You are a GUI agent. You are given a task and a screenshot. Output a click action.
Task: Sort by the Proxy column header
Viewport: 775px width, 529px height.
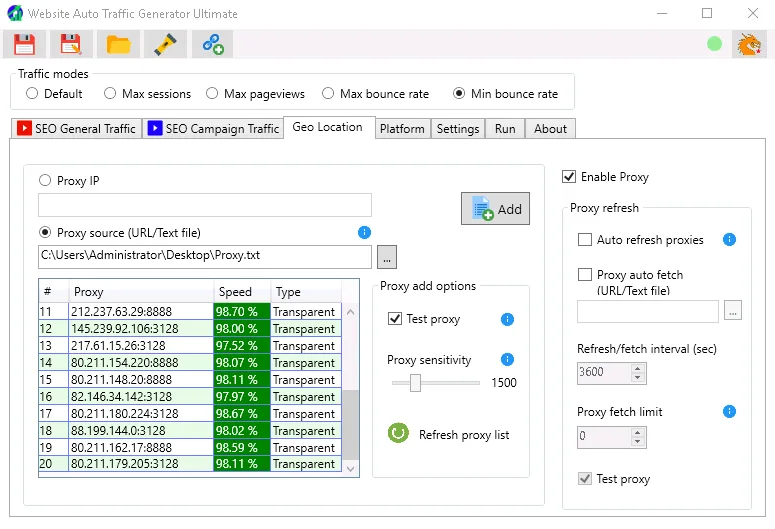pyautogui.click(x=141, y=292)
